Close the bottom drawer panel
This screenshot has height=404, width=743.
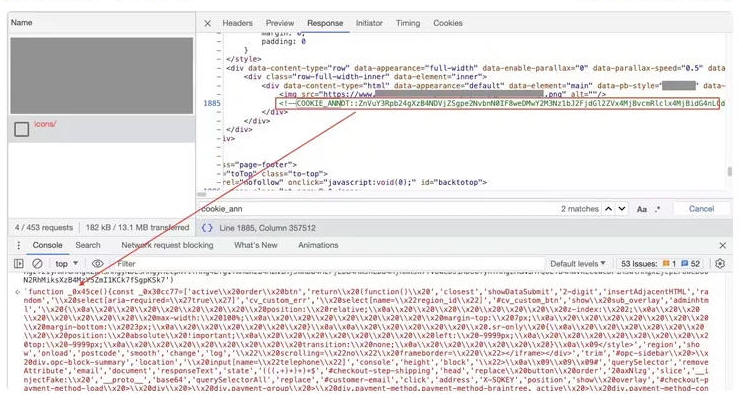pos(723,245)
